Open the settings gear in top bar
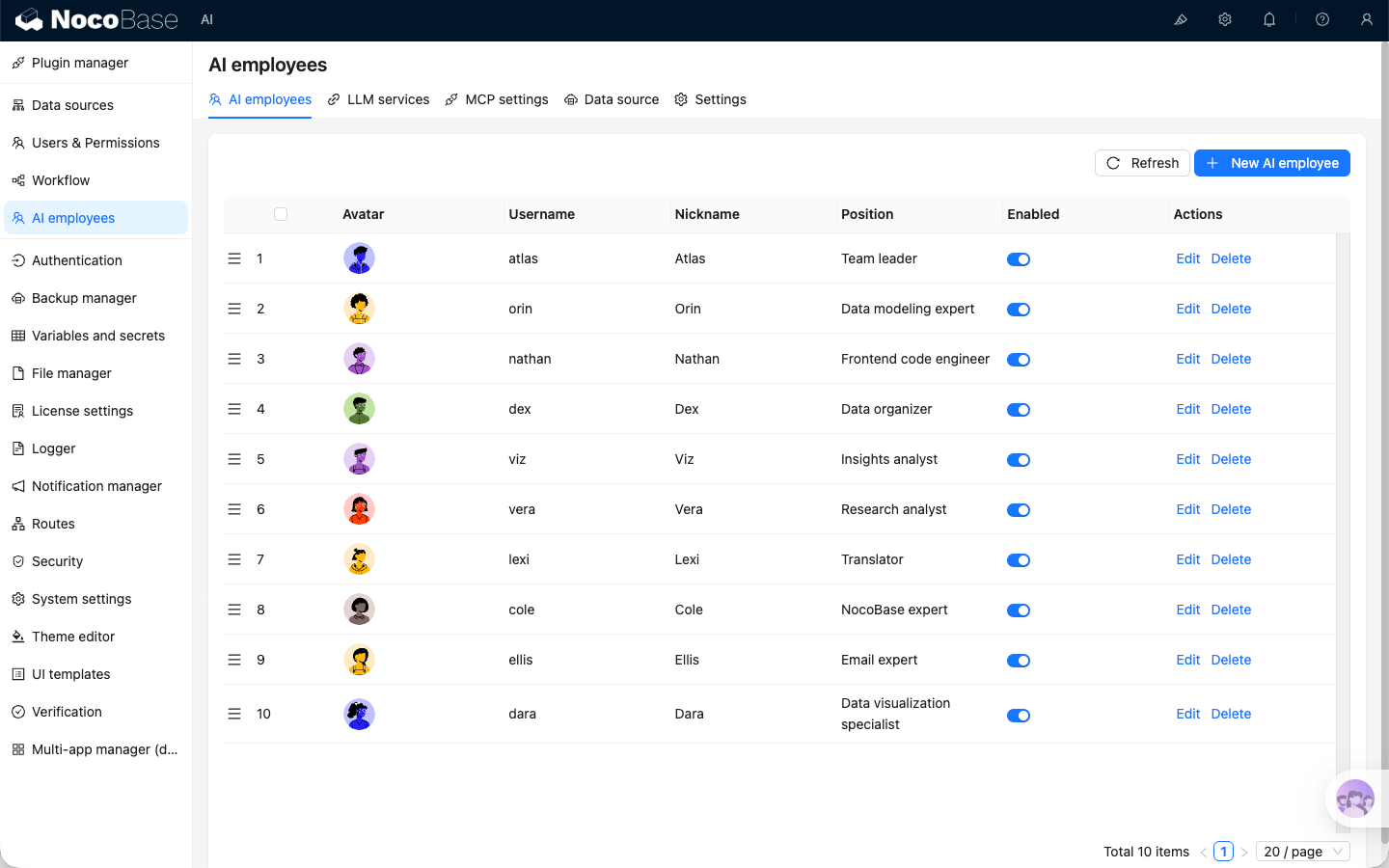This screenshot has height=868, width=1389. [x=1225, y=19]
